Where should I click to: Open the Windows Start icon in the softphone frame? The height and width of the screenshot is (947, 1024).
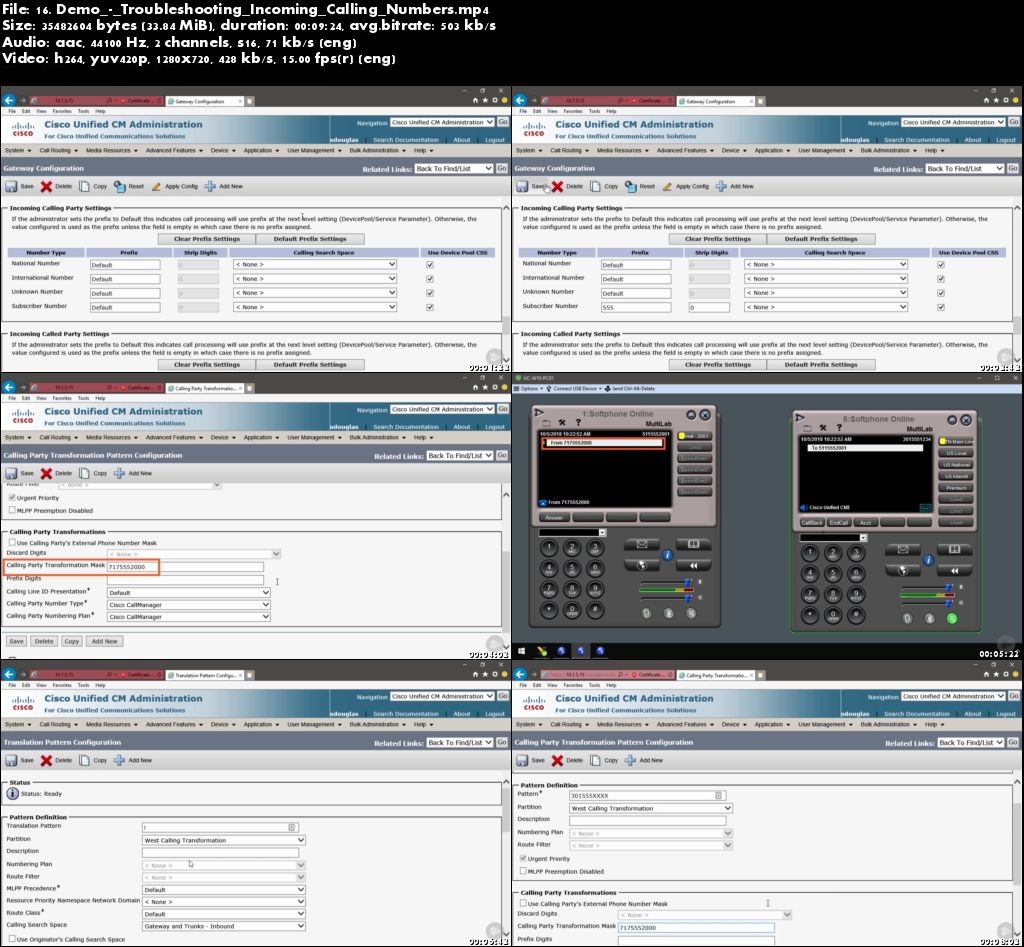[522, 650]
